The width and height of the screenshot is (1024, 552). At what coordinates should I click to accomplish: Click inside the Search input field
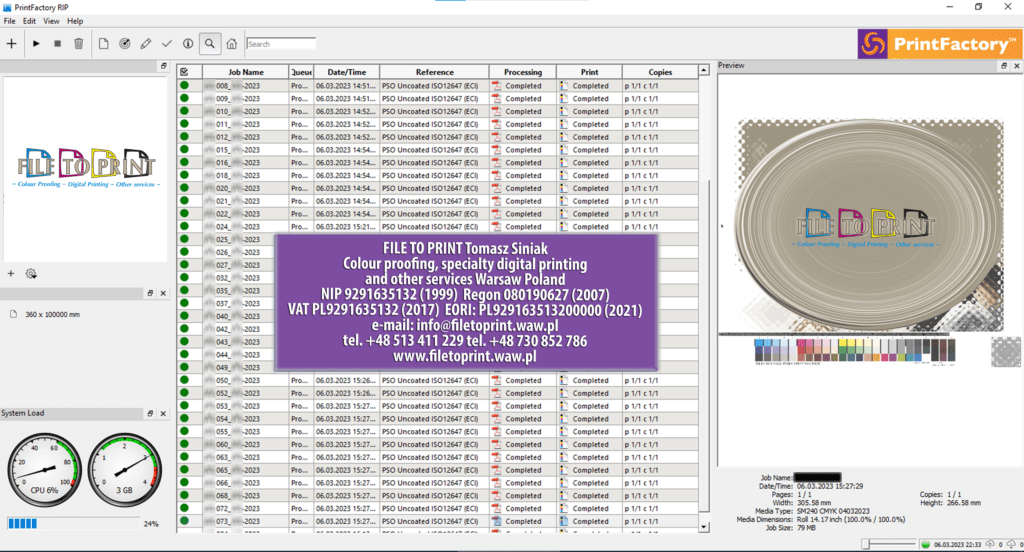click(281, 44)
